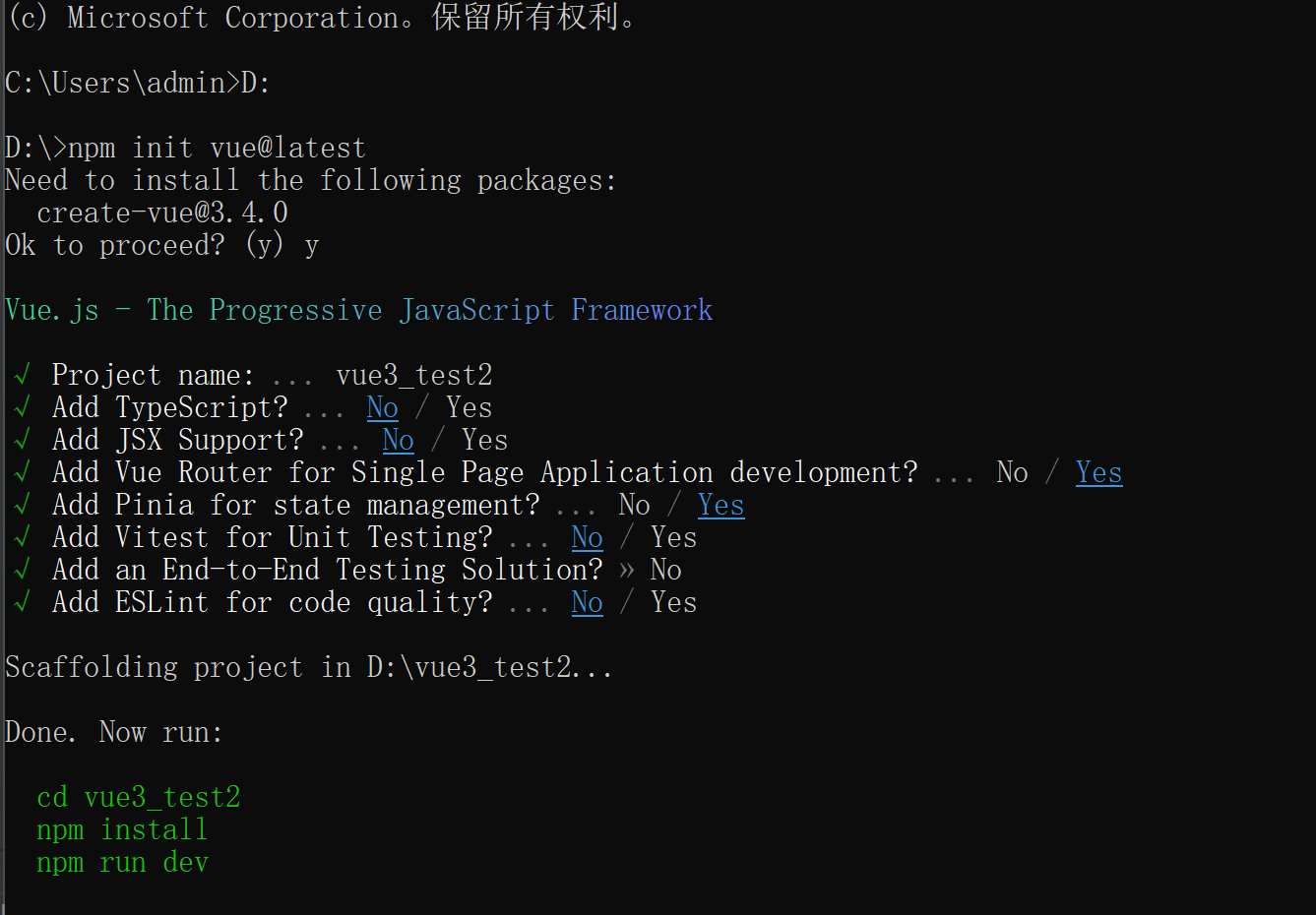
Task: Choose the underlined Yes for Vue Router
Action: point(1098,473)
